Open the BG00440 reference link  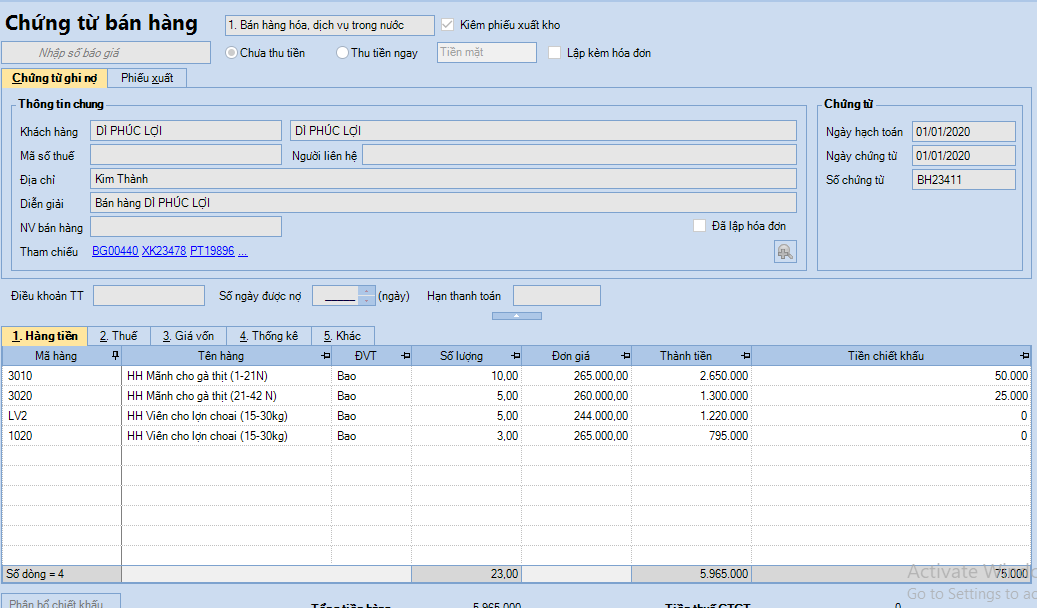115,251
